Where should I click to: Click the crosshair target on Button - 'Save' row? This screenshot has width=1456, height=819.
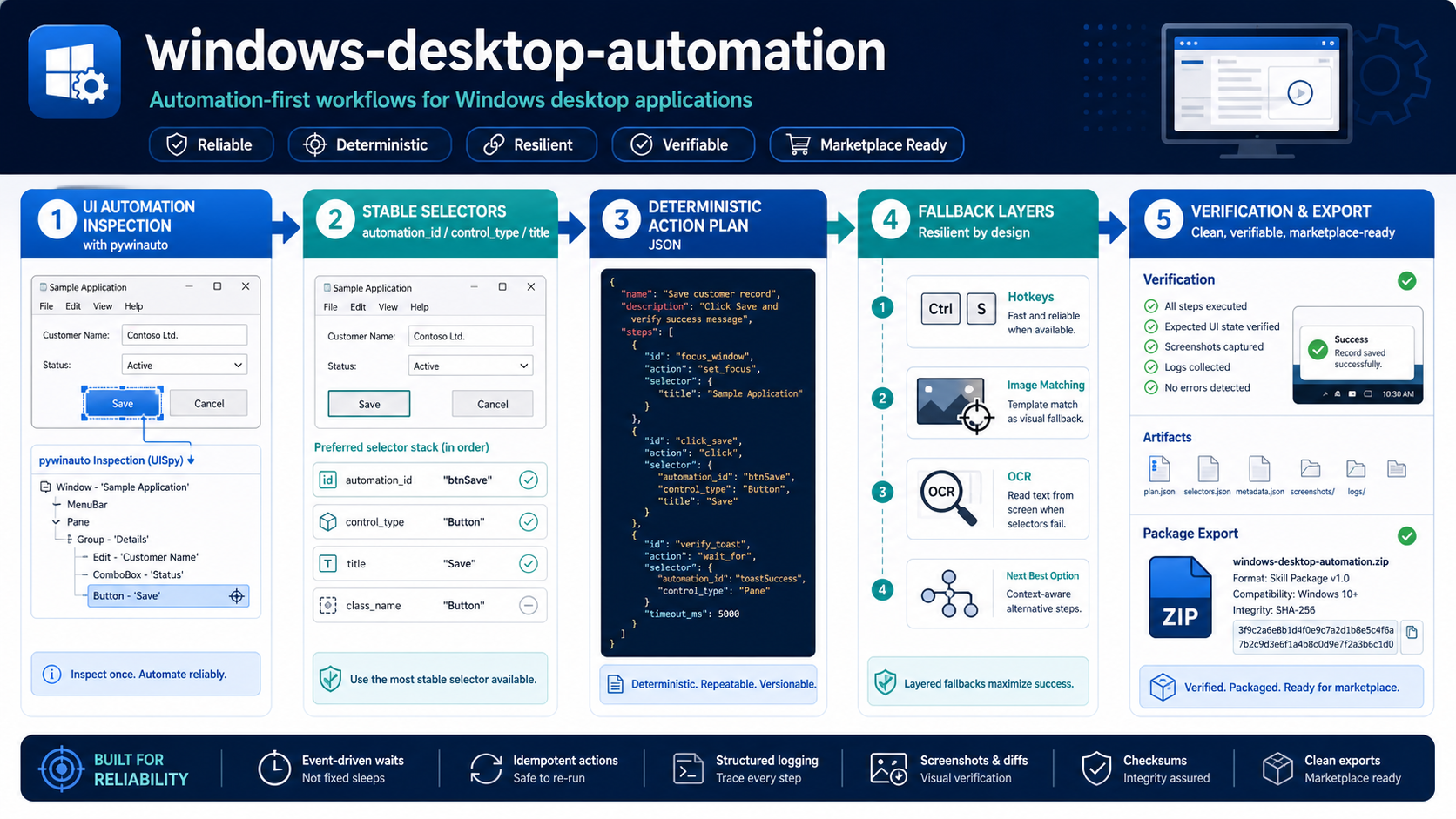pos(236,596)
